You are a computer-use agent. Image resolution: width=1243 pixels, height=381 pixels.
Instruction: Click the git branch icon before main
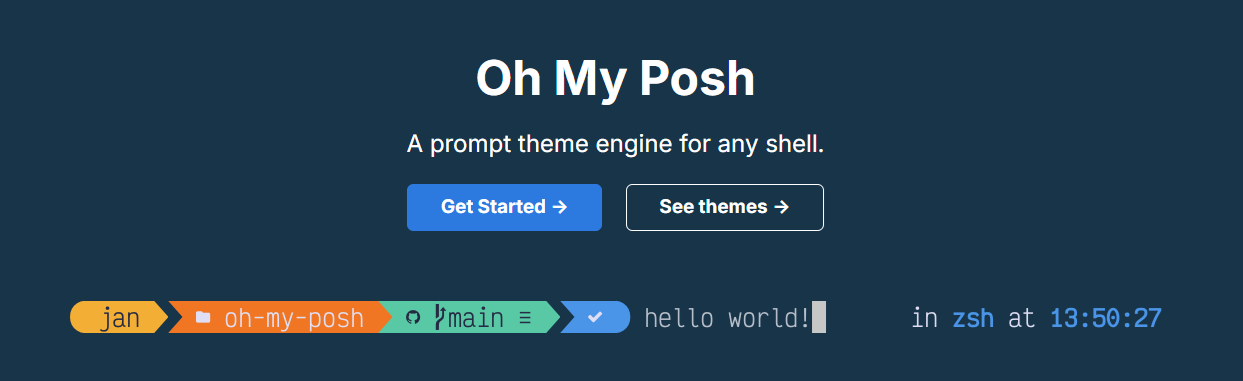[x=440, y=317]
